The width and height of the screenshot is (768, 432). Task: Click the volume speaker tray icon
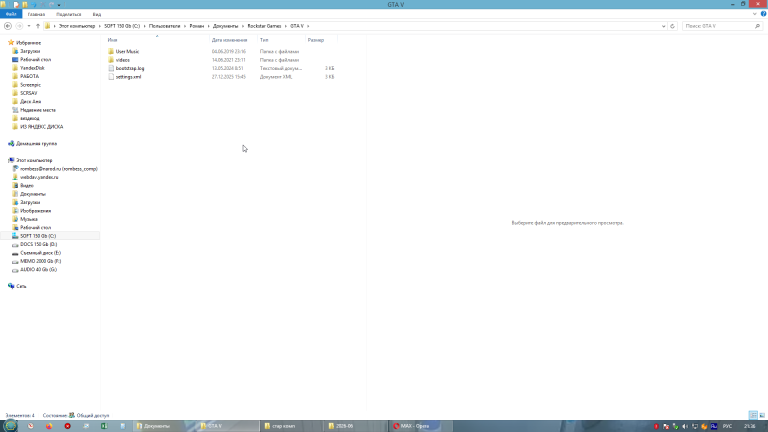[x=685, y=426]
